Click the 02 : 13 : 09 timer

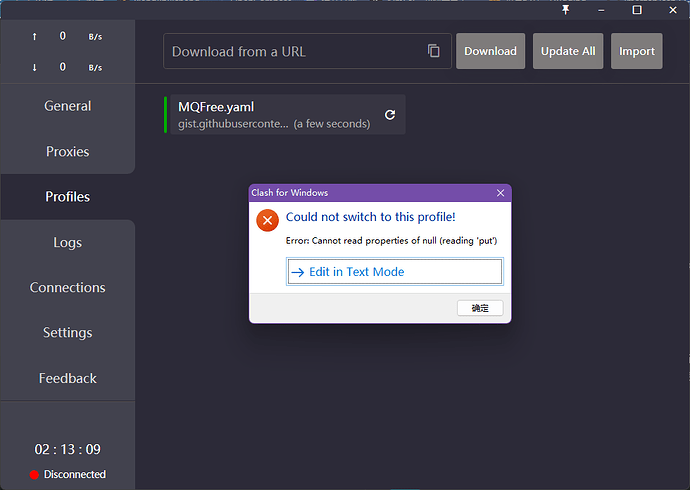pos(68,449)
